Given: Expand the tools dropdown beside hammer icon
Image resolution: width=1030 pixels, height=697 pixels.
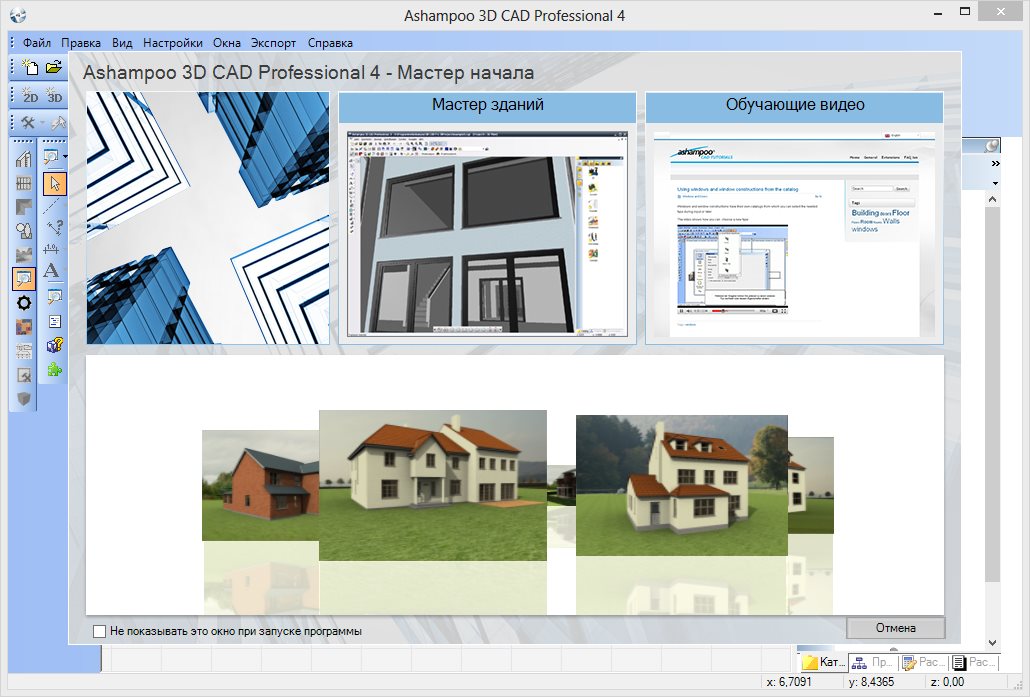Looking at the screenshot, I should [41, 123].
